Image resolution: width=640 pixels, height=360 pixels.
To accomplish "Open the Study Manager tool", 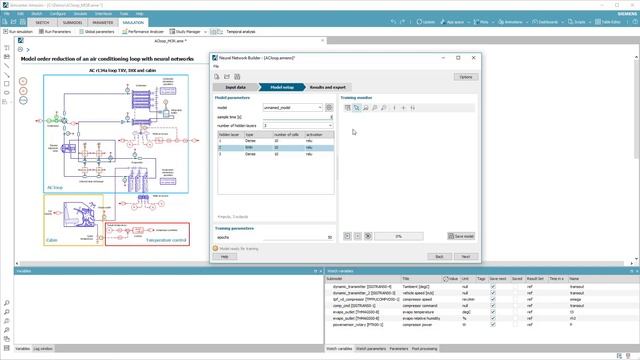I will (x=185, y=31).
